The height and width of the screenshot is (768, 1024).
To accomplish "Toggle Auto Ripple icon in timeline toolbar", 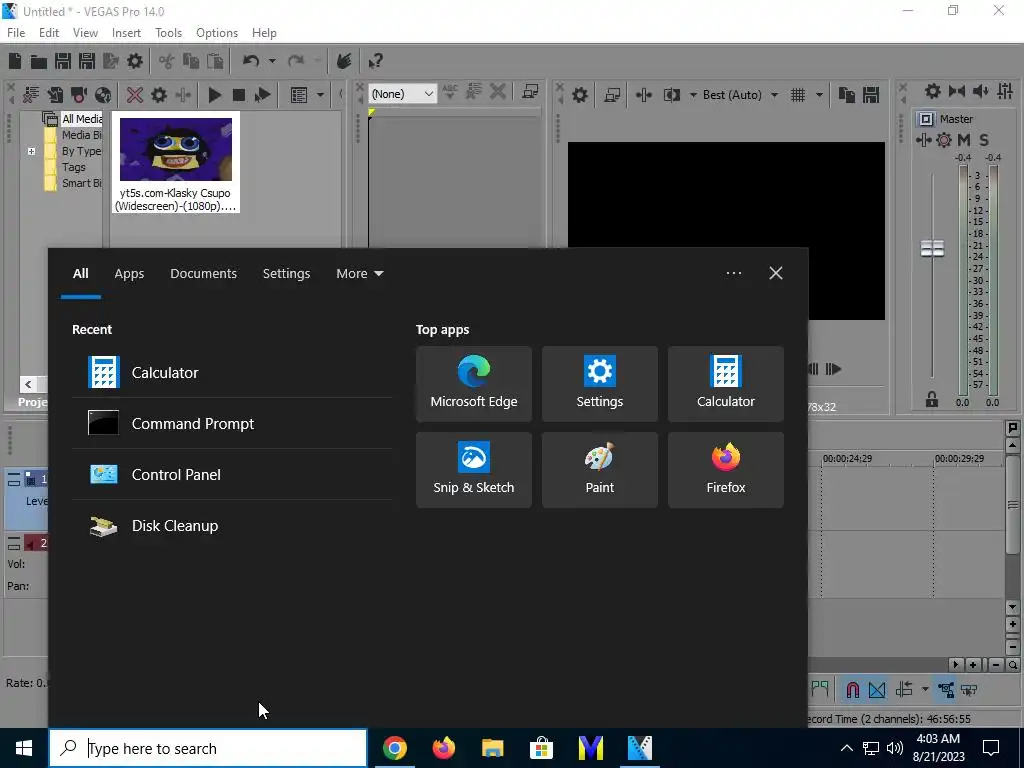I will pyautogui.click(x=904, y=690).
